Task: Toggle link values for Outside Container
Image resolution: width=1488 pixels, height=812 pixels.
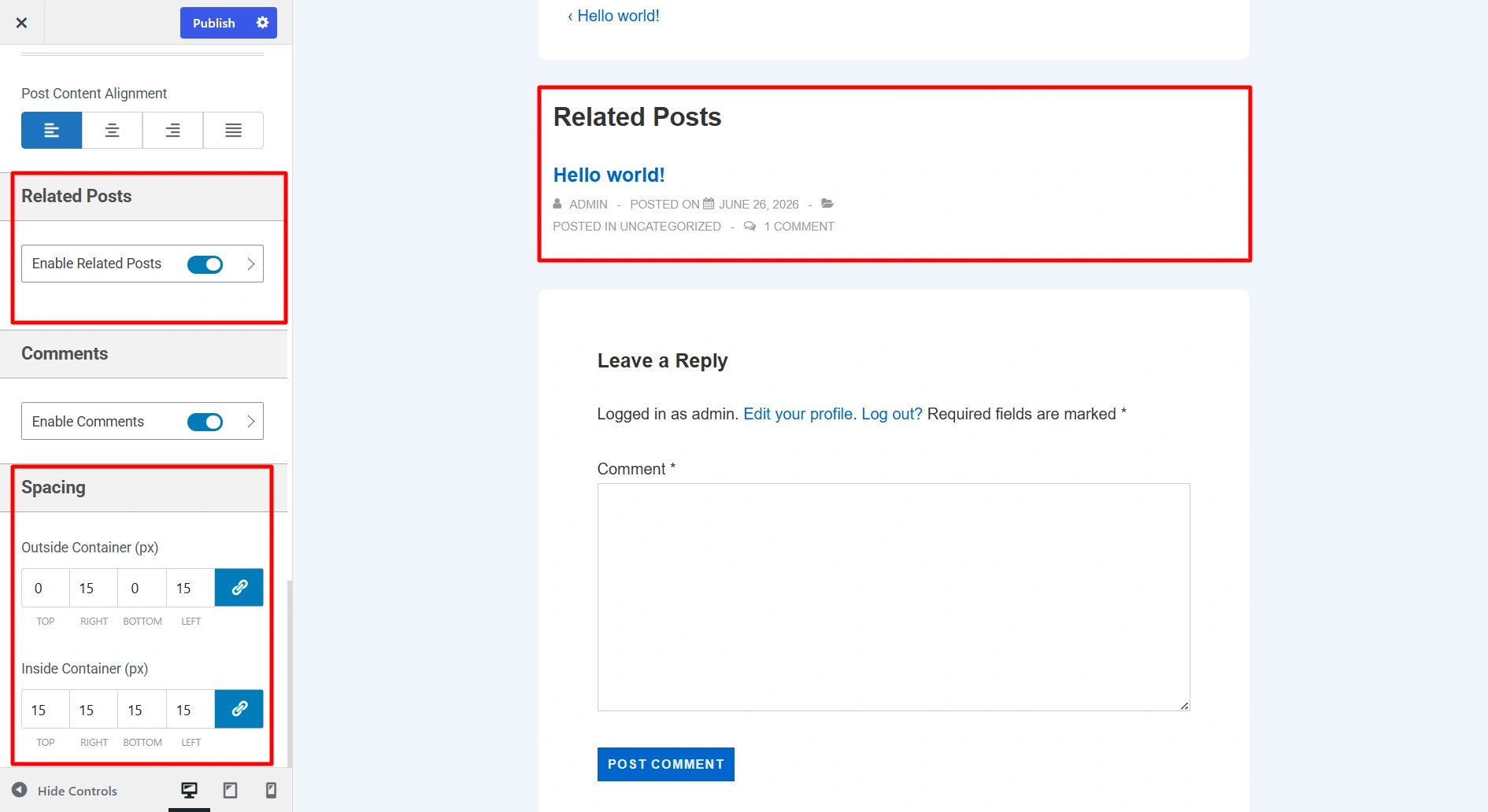Action: pyautogui.click(x=239, y=588)
